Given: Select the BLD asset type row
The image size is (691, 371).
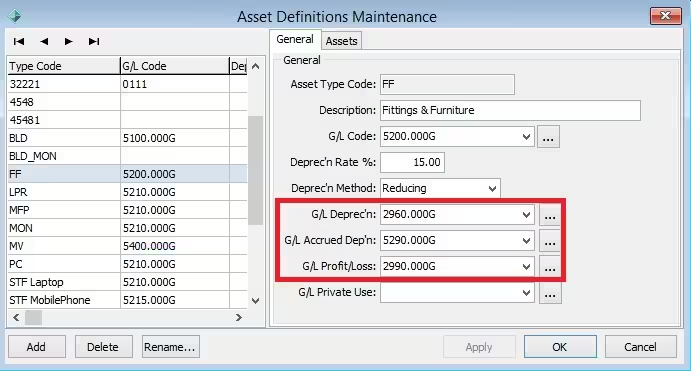Looking at the screenshot, I should [128, 138].
